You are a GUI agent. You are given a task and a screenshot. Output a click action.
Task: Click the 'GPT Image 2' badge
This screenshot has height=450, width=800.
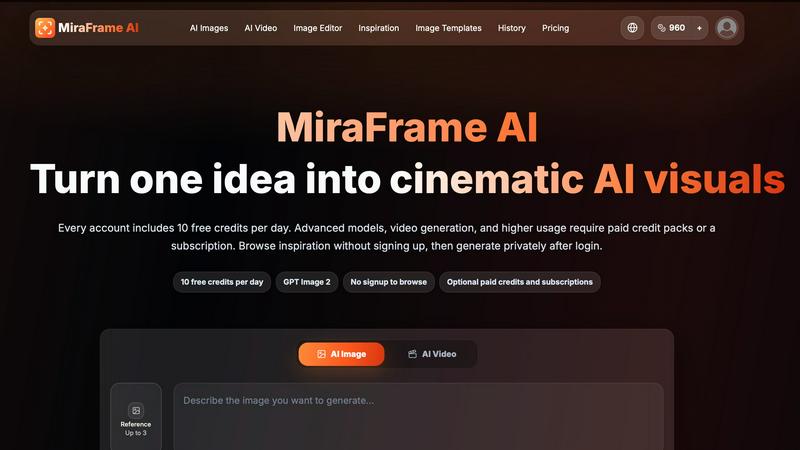[307, 282]
